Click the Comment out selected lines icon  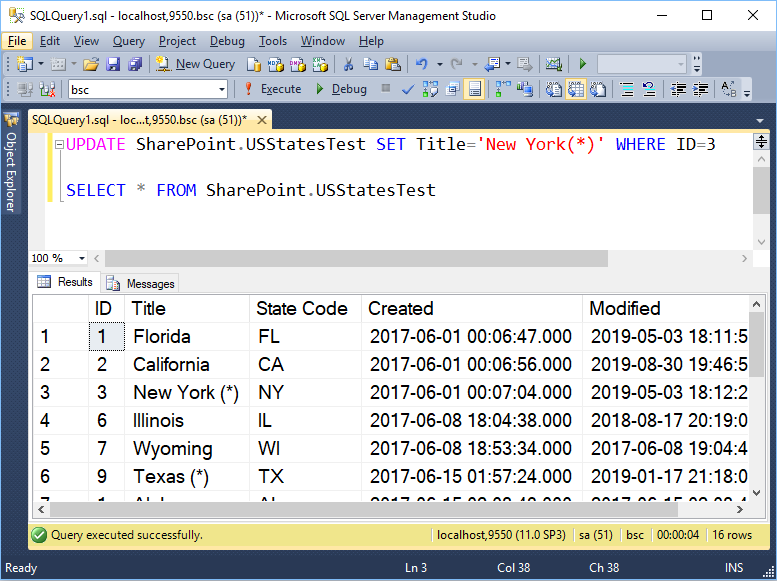point(627,89)
